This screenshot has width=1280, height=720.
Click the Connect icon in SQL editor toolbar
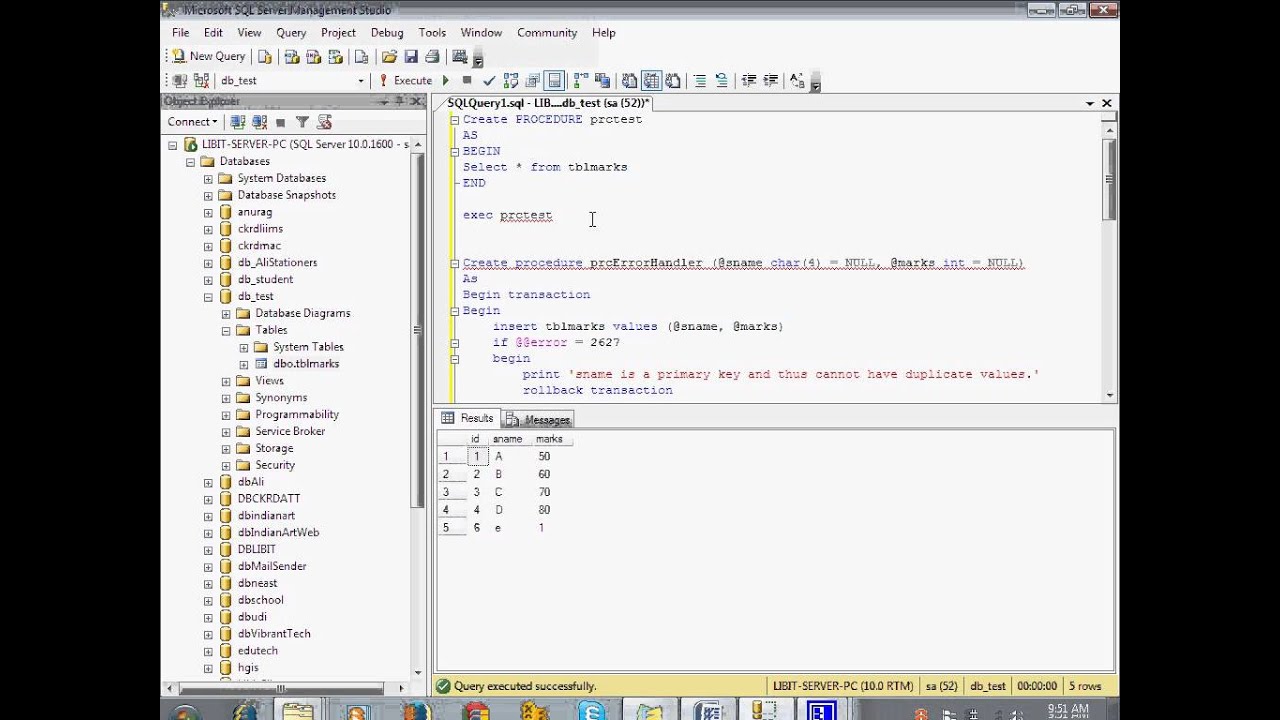click(x=180, y=80)
